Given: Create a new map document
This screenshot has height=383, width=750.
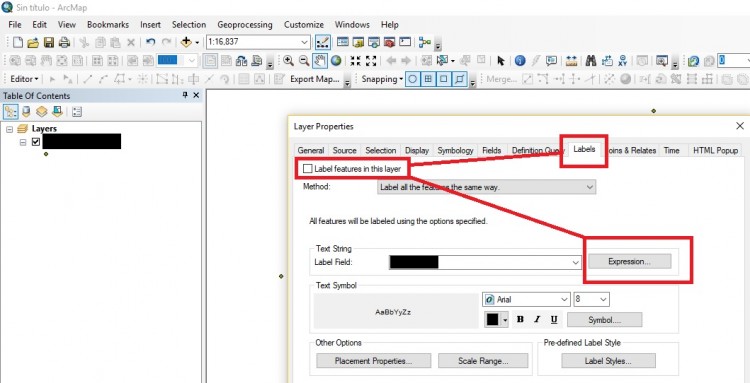Looking at the screenshot, I should [x=18, y=43].
